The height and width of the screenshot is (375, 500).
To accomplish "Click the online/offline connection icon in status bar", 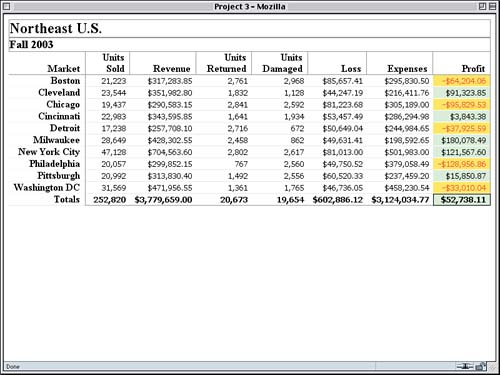I will 465,366.
